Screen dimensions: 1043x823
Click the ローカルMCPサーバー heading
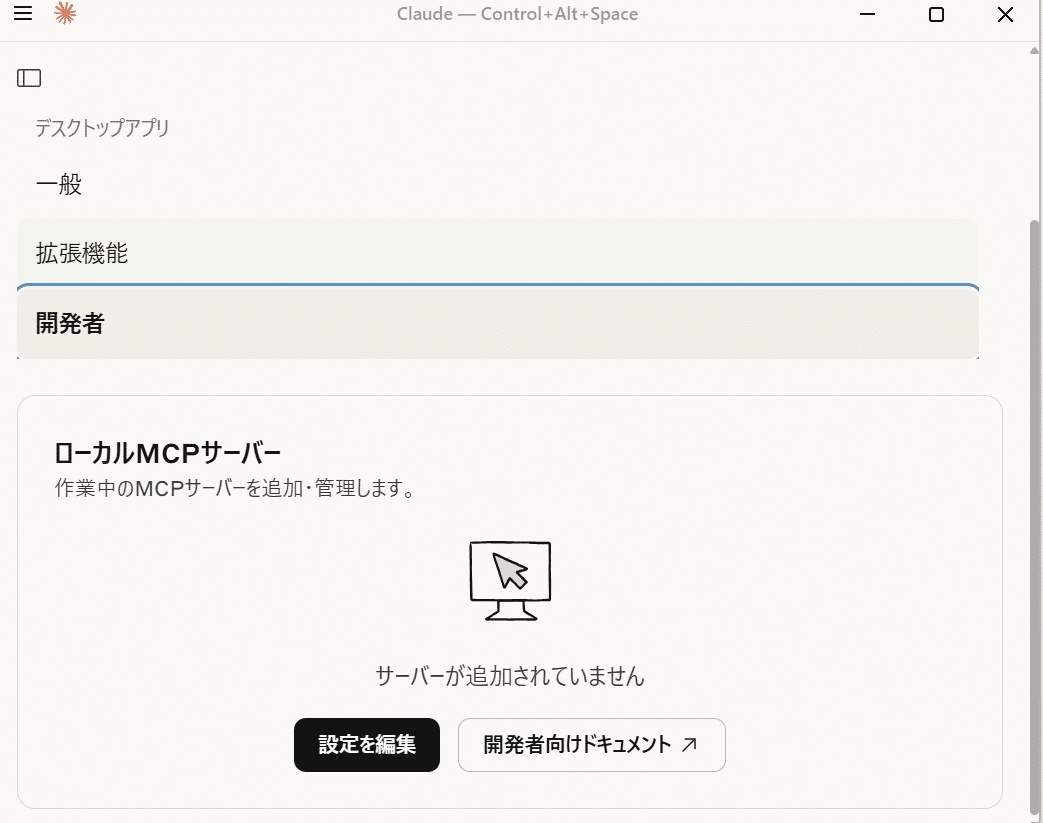click(167, 453)
